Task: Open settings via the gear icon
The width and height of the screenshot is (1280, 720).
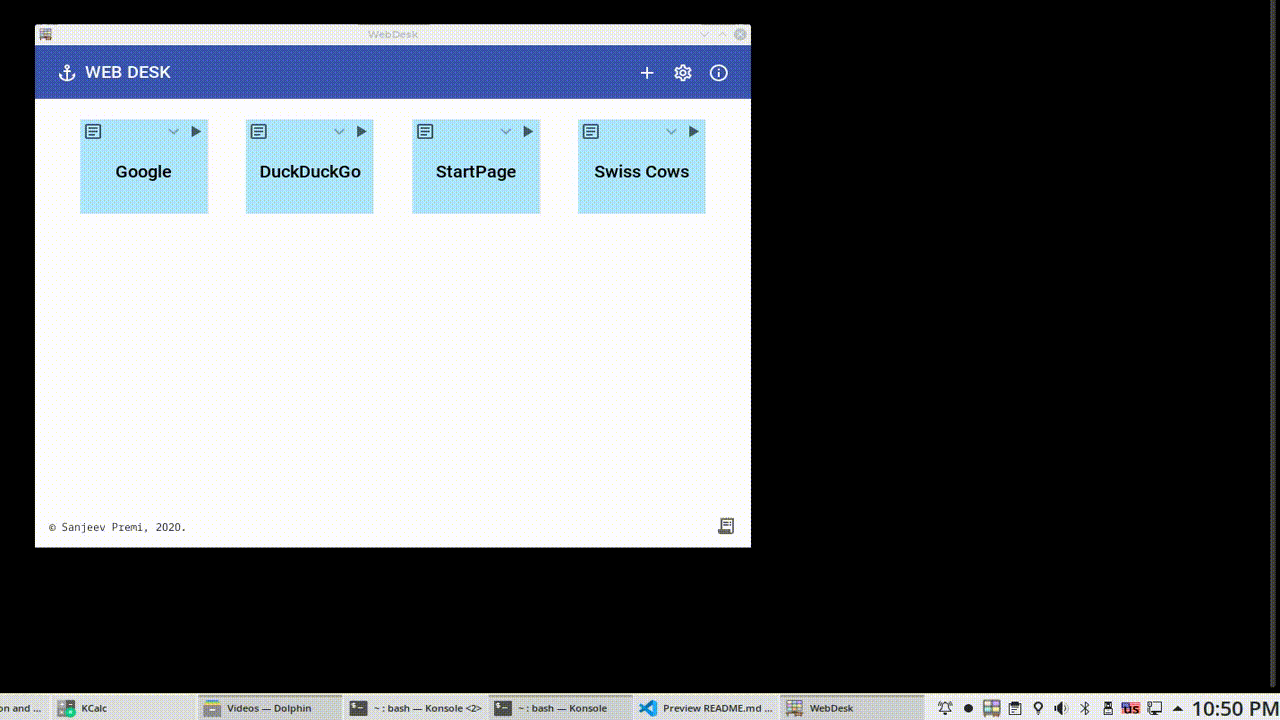Action: click(683, 73)
